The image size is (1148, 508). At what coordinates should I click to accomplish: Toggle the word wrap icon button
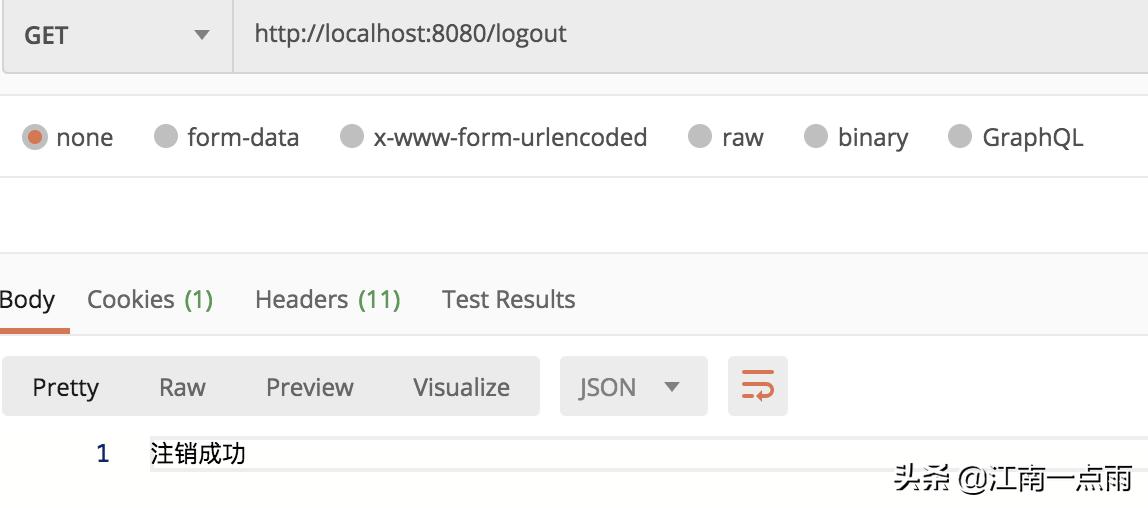[x=757, y=386]
